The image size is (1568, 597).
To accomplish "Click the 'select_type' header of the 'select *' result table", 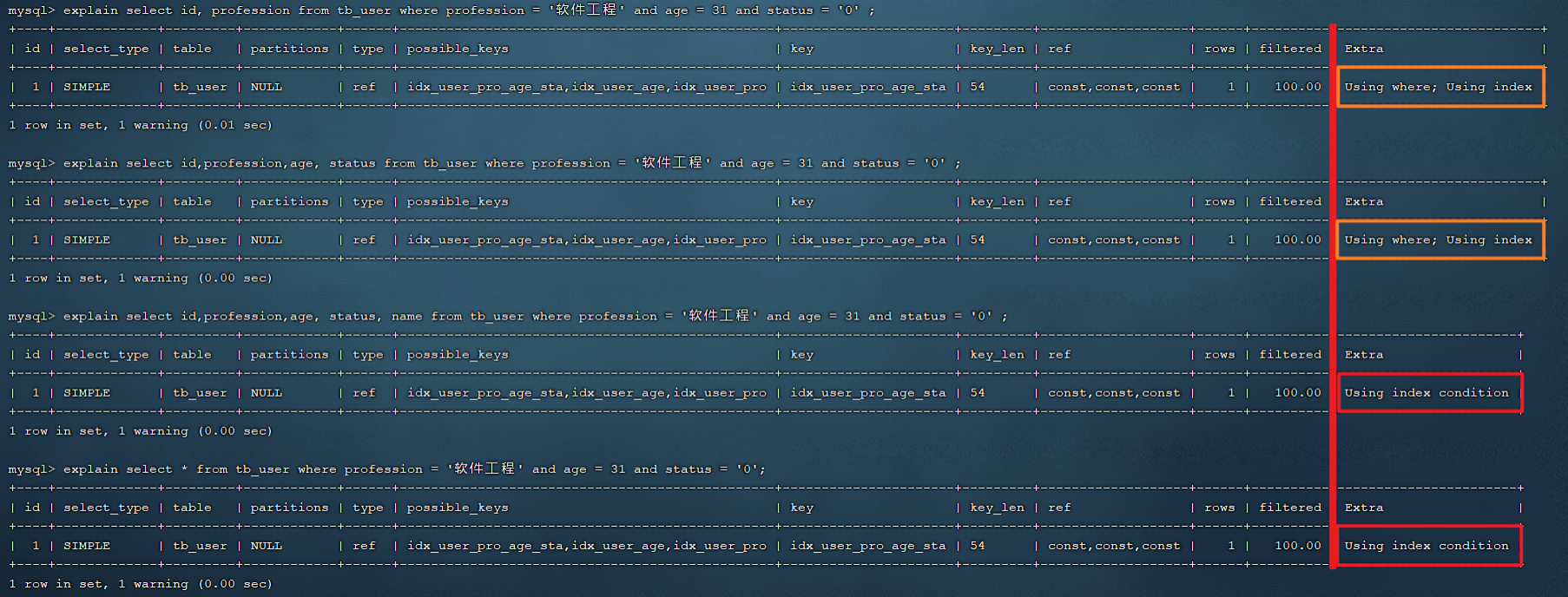I will click(x=106, y=508).
